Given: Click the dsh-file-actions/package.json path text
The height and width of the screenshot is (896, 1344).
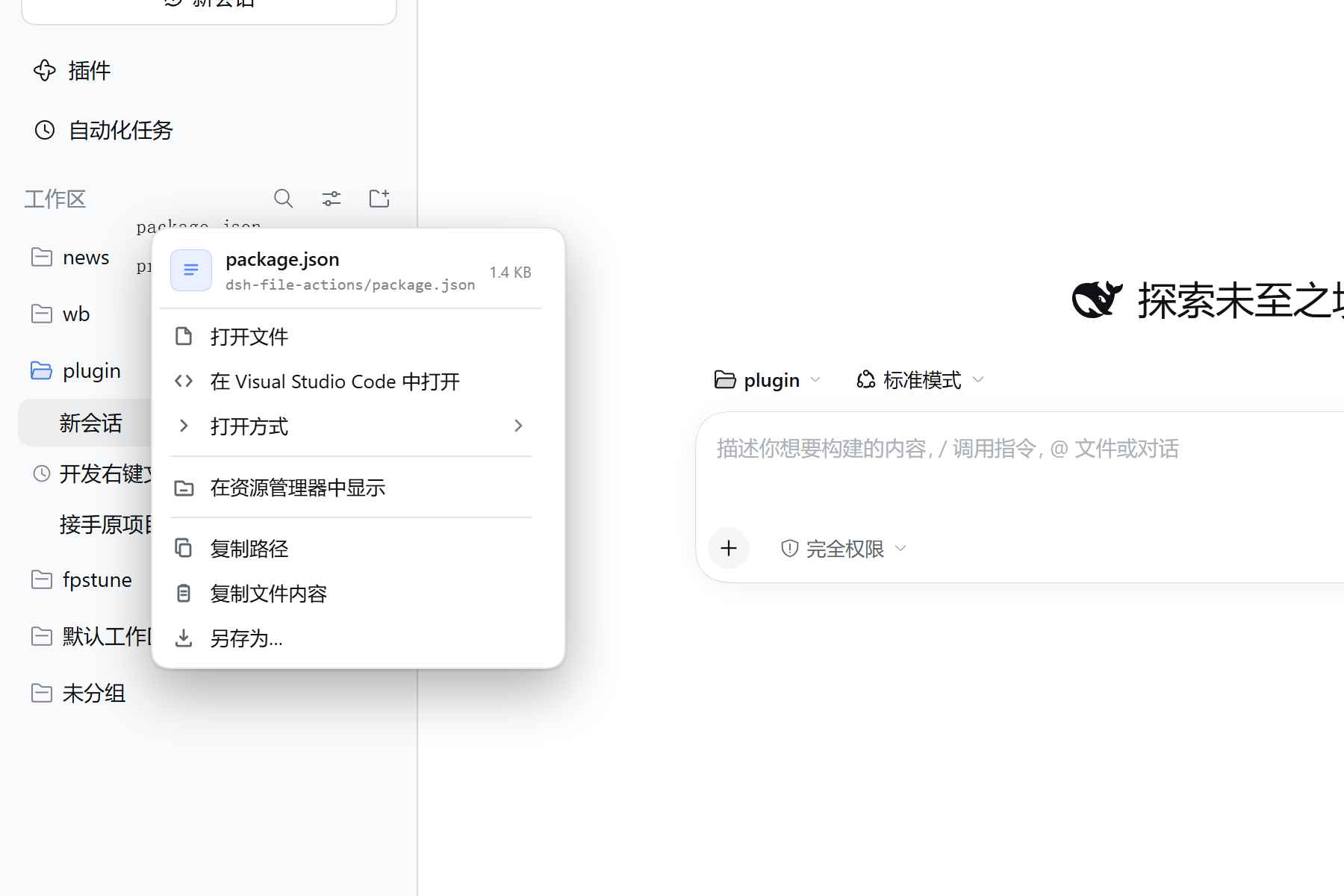Looking at the screenshot, I should coord(350,284).
